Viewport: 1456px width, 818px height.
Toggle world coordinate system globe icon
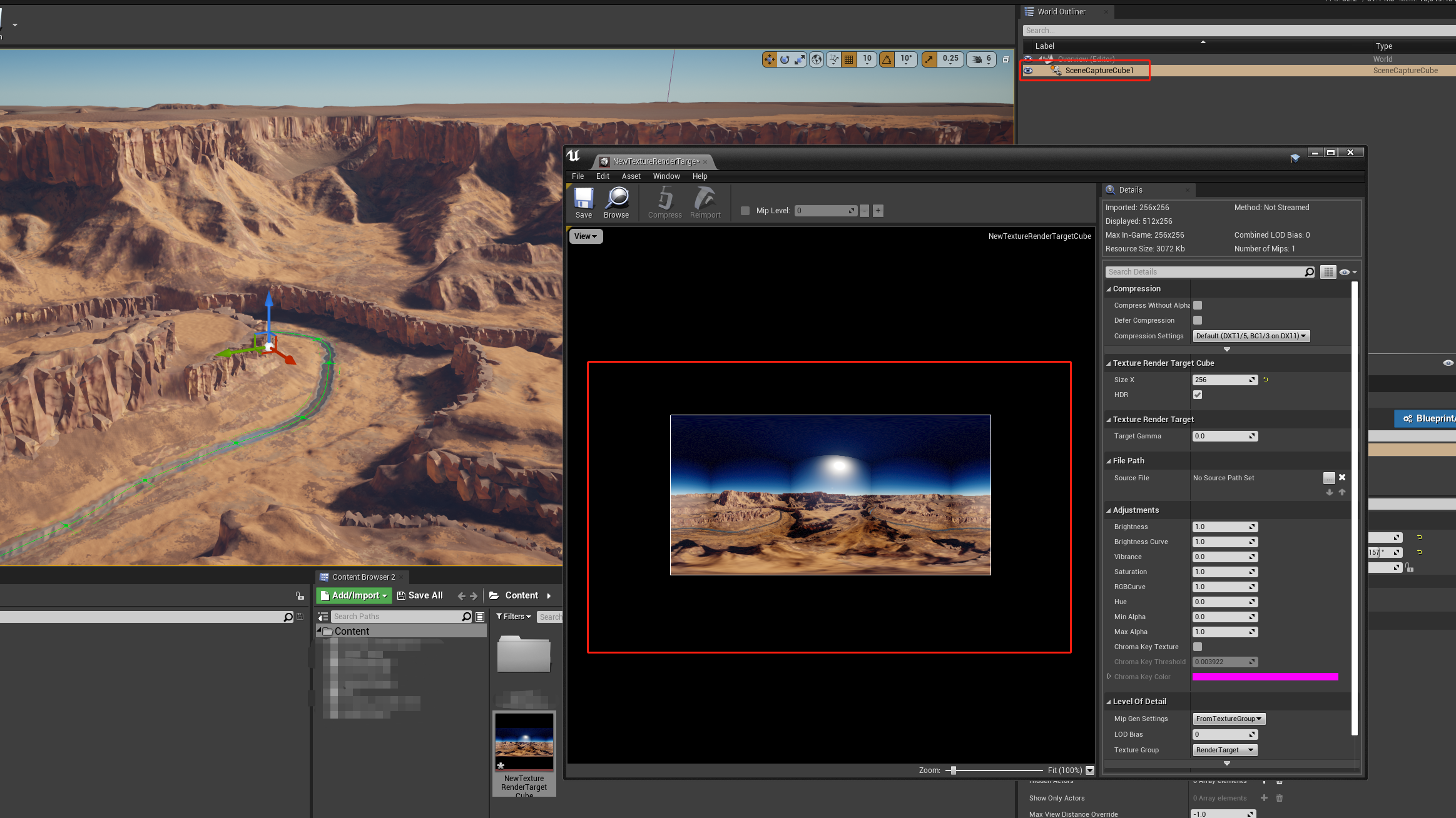[817, 59]
